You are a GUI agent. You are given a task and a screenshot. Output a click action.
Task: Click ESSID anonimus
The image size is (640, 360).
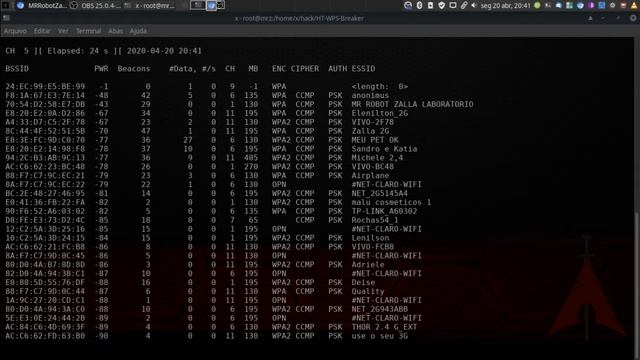(x=370, y=96)
